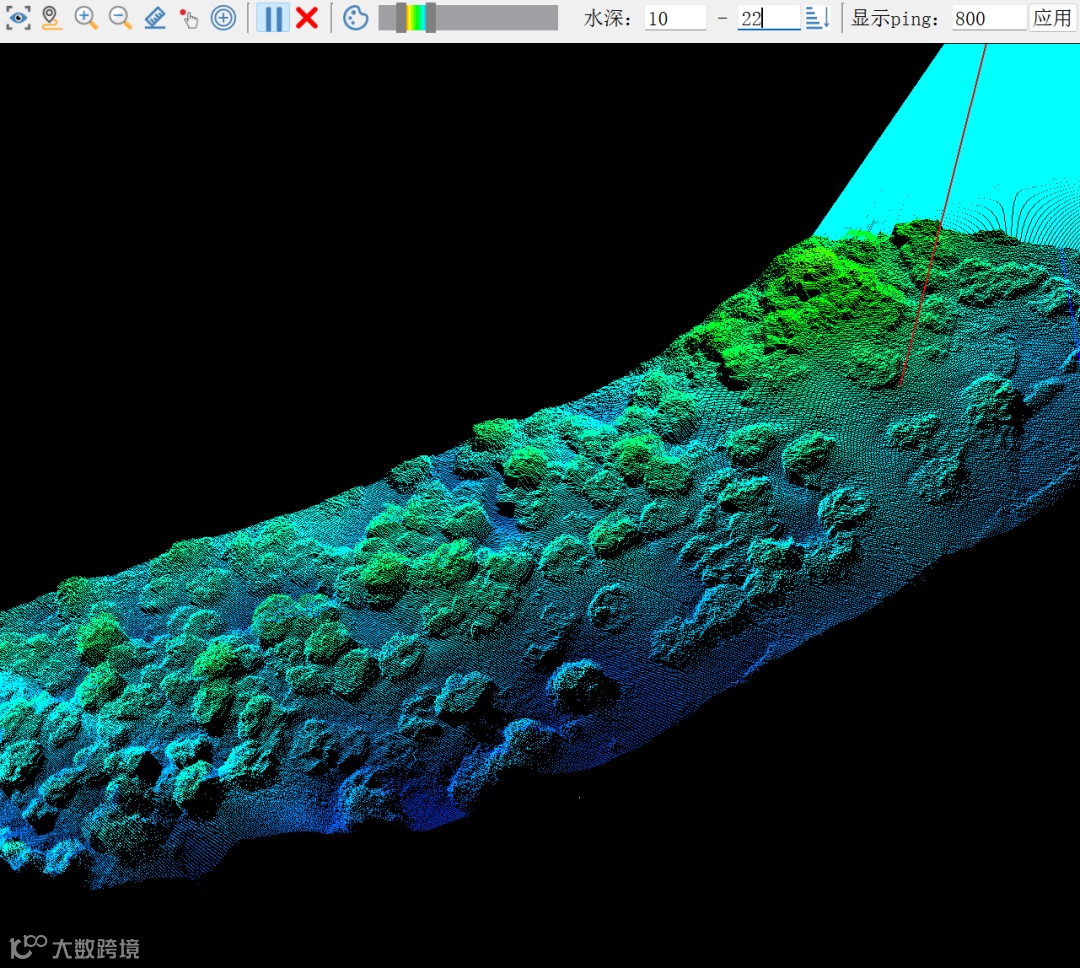Screen dimensions: 1080x968
Task: Click the eye view-focus icon
Action: 18,18
